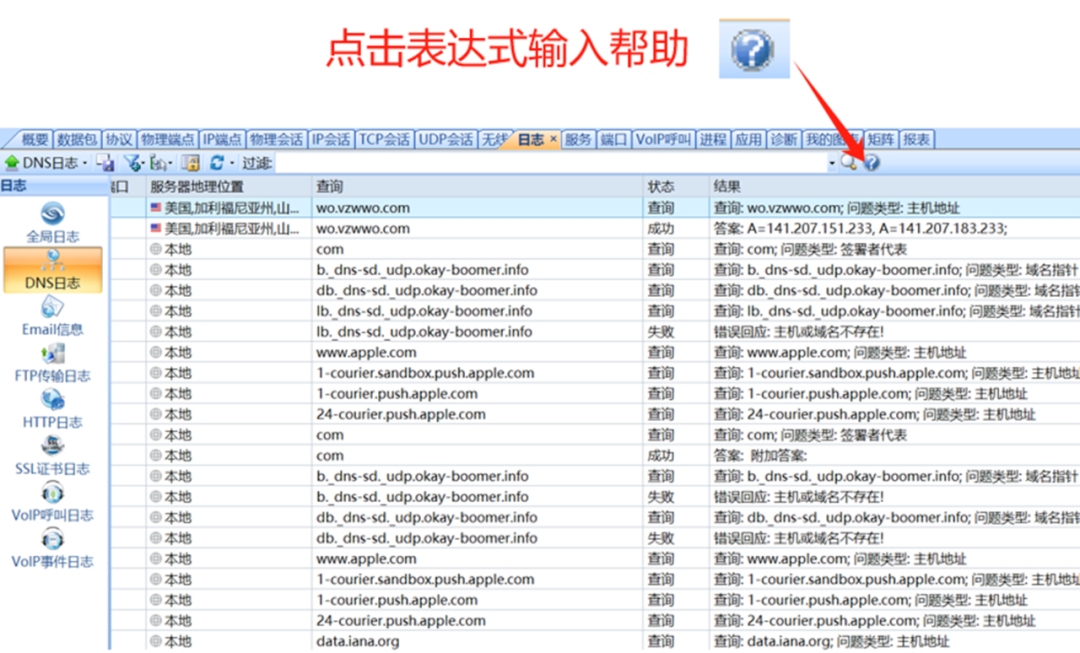
Task: Open FTP传输日志 in the log sidebar
Action: (x=52, y=362)
